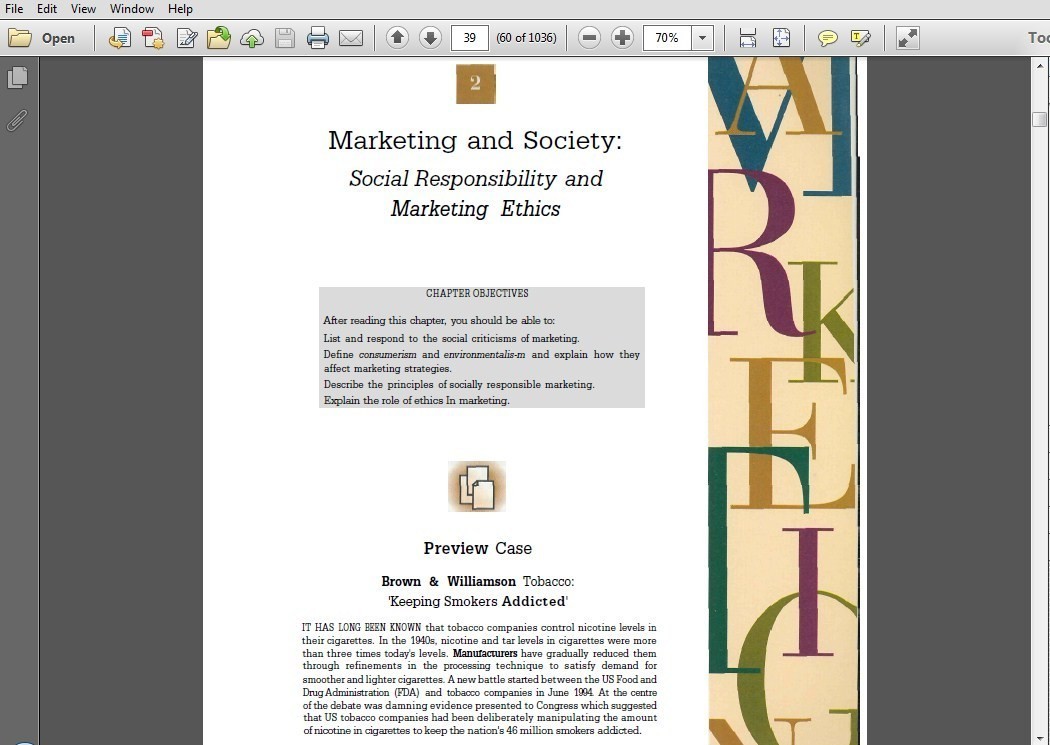1050x745 pixels.
Task: Click 'Explain the role of ethics In marketing.'
Action: [x=417, y=400]
